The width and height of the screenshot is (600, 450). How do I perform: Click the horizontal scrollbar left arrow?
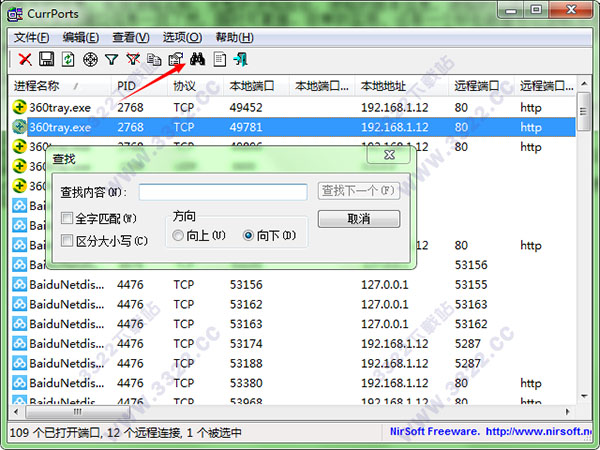16,412
